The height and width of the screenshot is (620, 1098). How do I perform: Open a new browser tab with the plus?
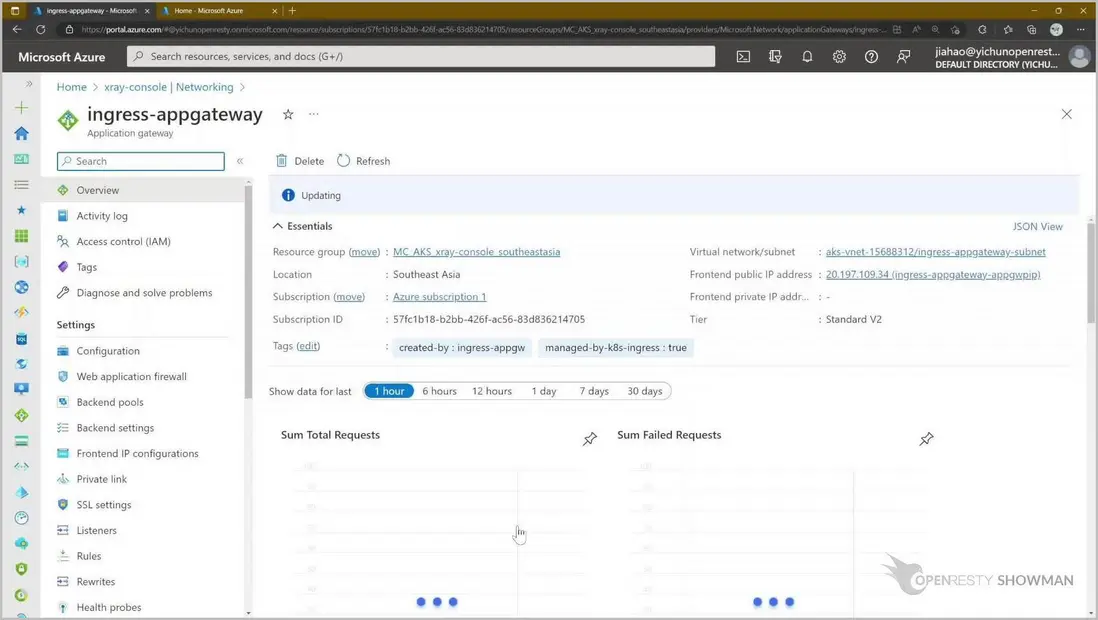pos(292,11)
